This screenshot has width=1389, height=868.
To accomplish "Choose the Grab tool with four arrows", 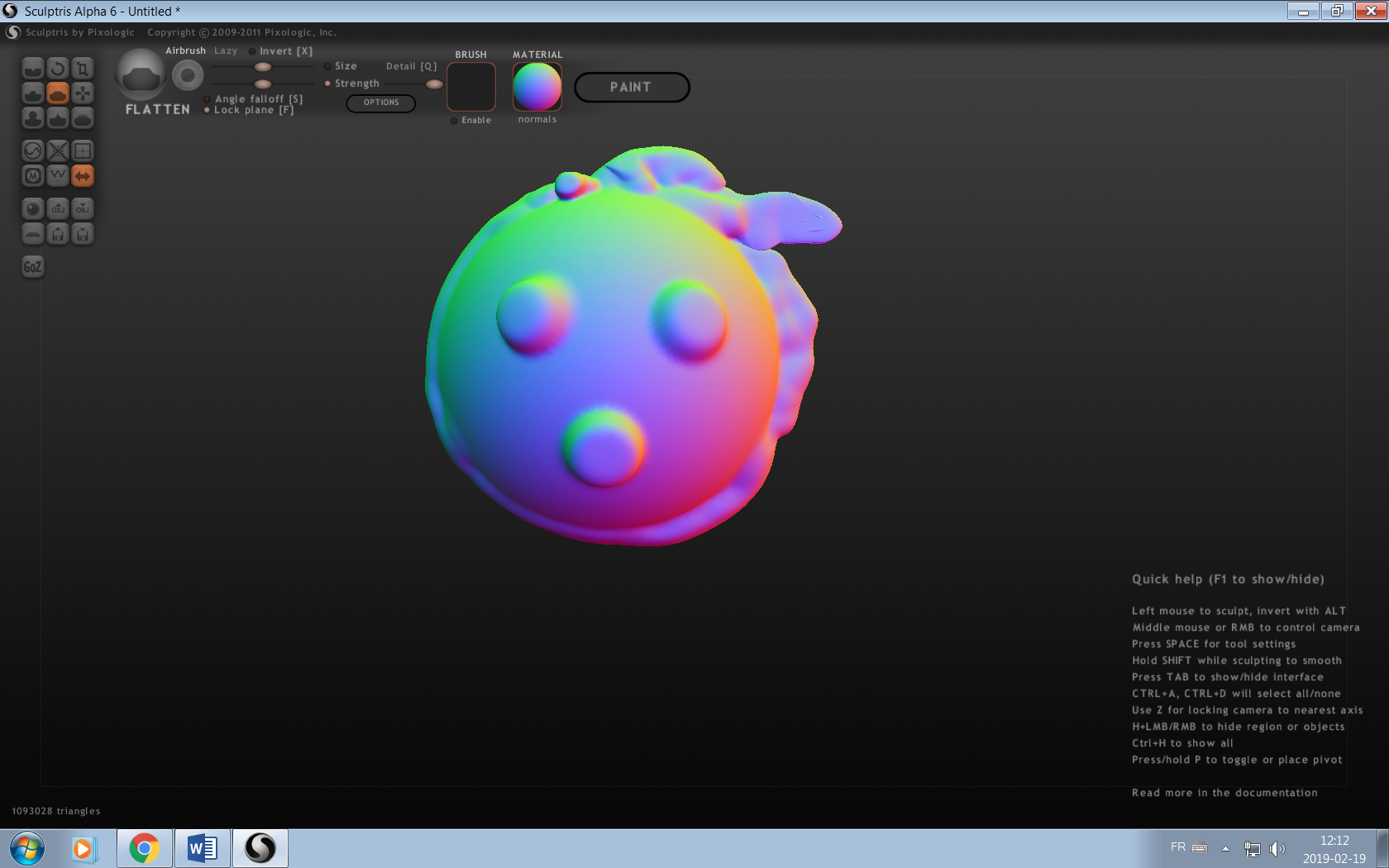I will coord(83,93).
